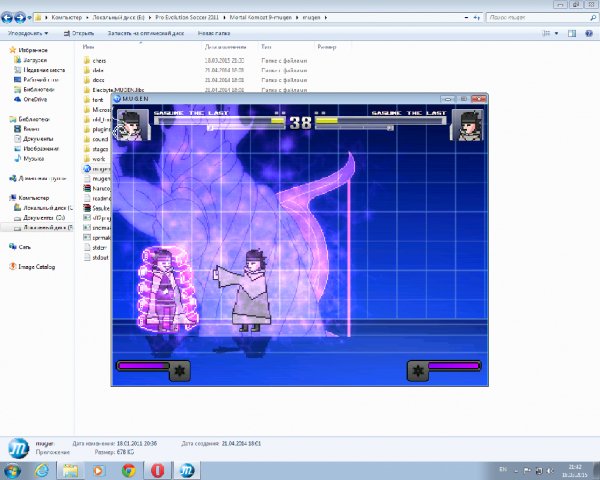Click player one purple power bar
Image resolution: width=600 pixels, height=480 pixels.
(144, 366)
